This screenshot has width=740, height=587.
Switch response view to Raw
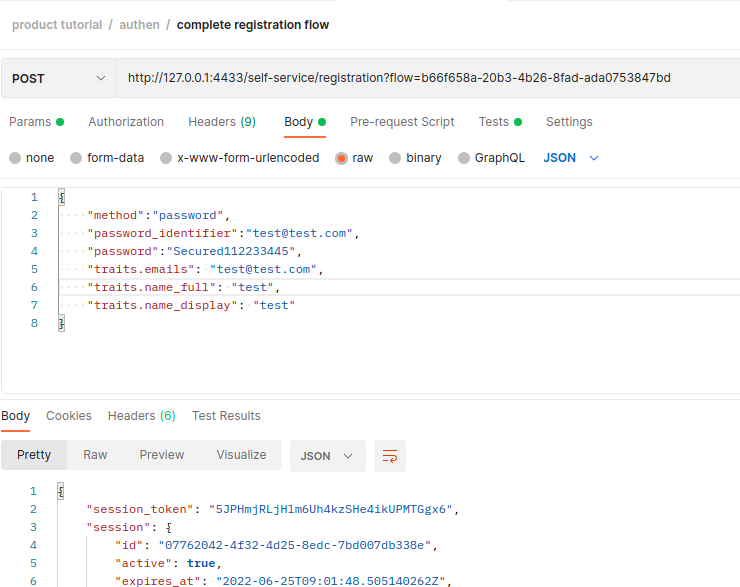coord(95,455)
